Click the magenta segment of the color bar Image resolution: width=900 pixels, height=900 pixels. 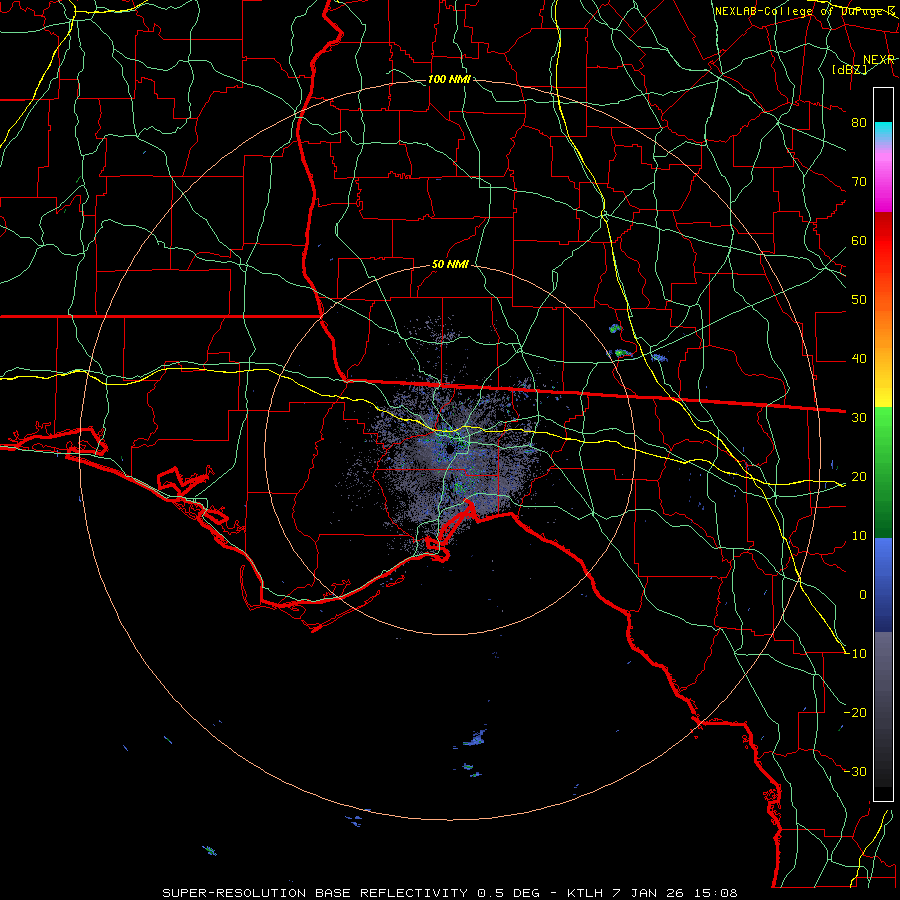[883, 184]
